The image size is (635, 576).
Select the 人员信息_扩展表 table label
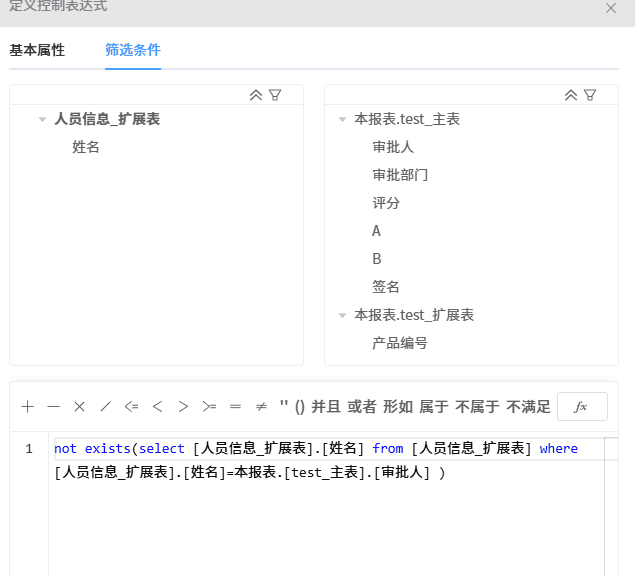107,119
